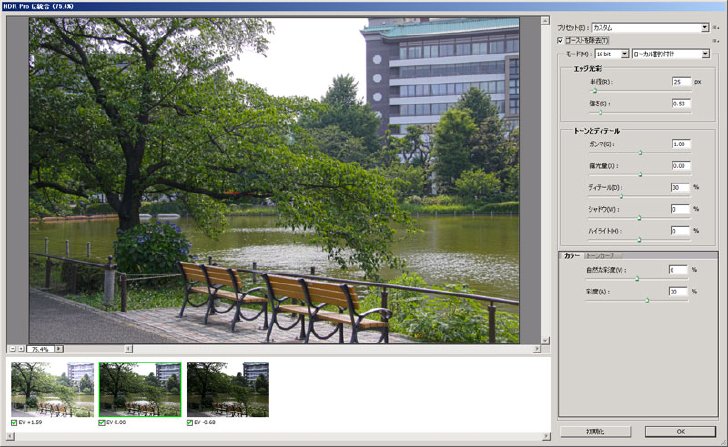The image size is (728, 447).
Task: Click the シャドウ shadow percentage field
Action: pyautogui.click(x=680, y=209)
